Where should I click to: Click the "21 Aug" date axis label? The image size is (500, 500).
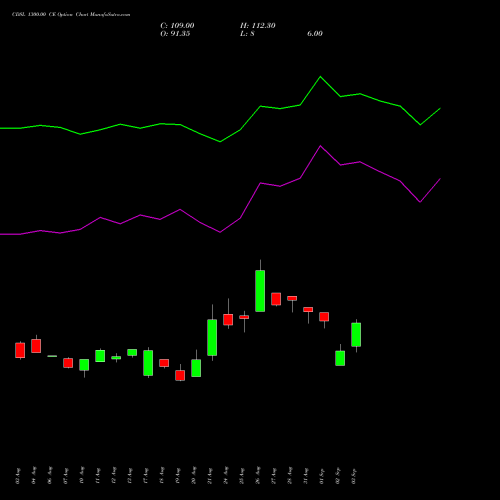click(x=210, y=475)
